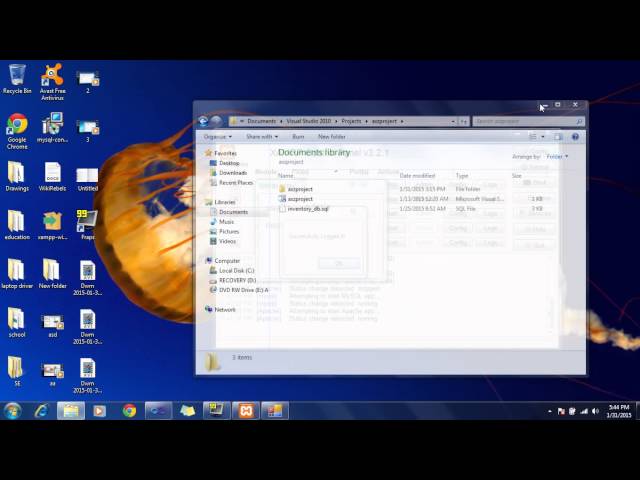Click the taskbar volume speaker icon

point(595,411)
